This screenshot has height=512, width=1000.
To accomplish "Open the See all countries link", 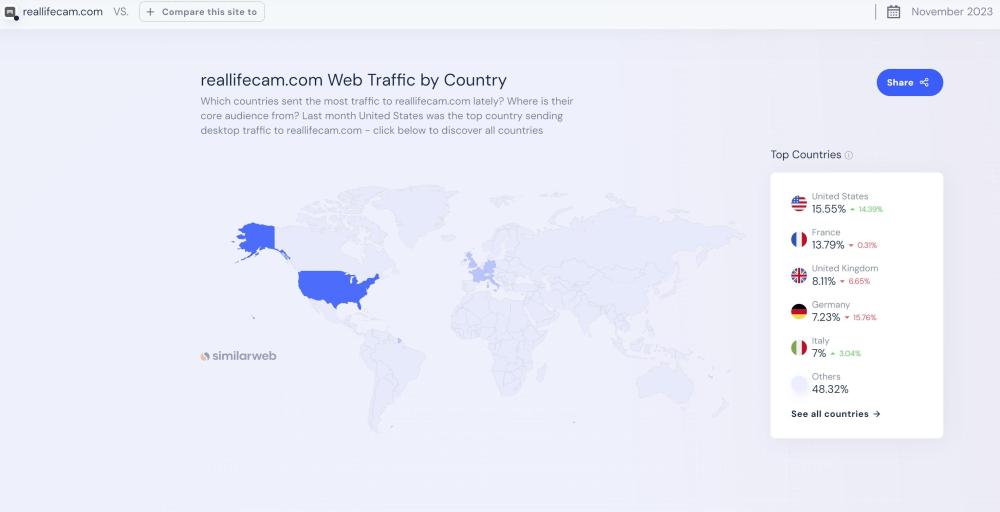I will (835, 414).
